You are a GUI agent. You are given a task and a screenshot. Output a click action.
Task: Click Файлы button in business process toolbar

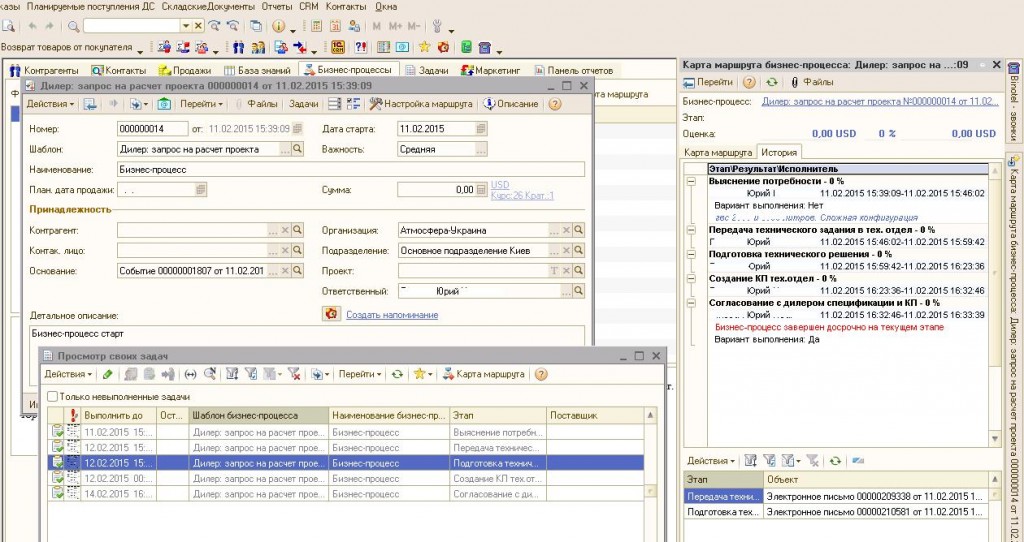click(257, 104)
